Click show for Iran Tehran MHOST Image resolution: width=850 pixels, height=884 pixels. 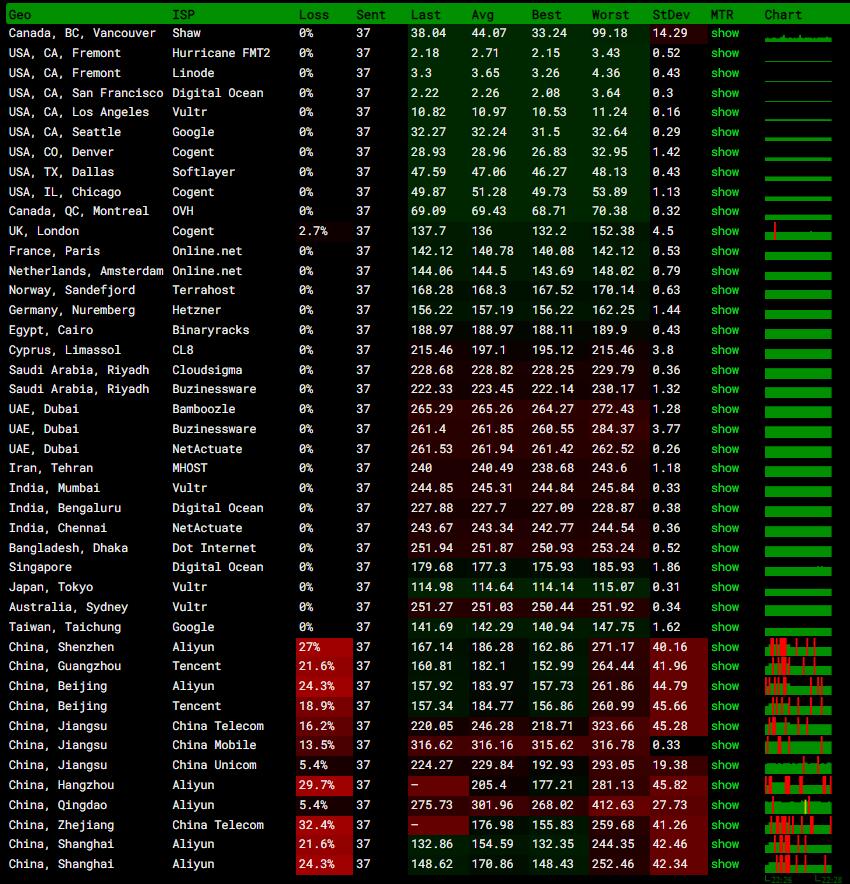click(x=725, y=468)
